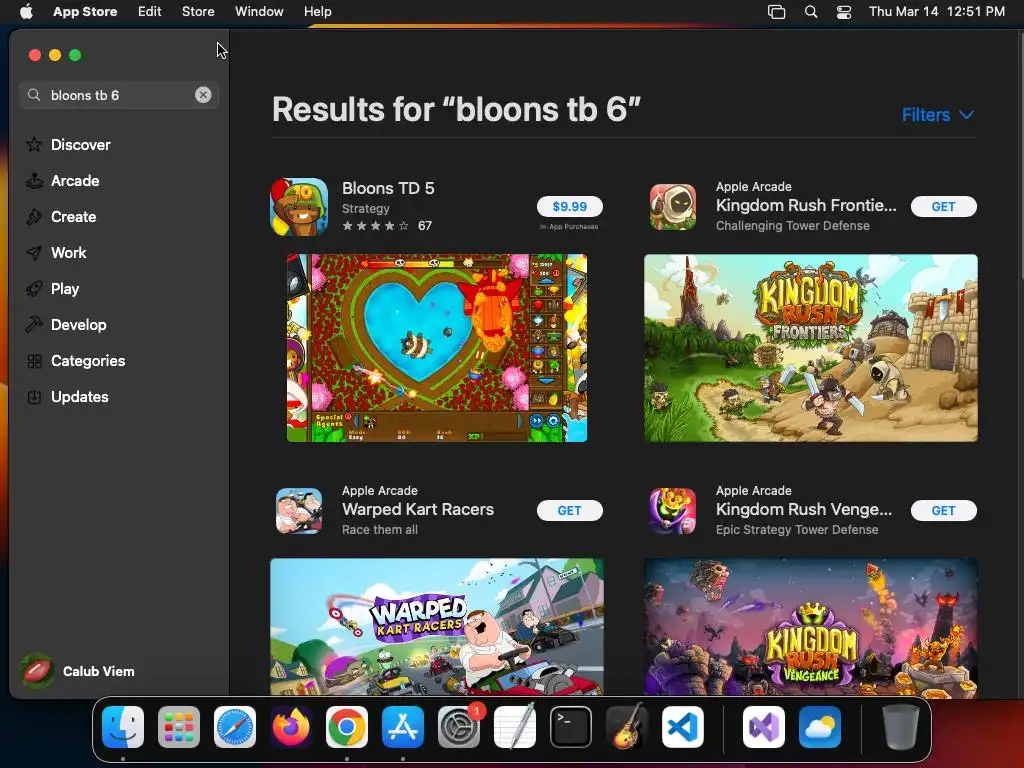Open the Window menu

(x=259, y=12)
